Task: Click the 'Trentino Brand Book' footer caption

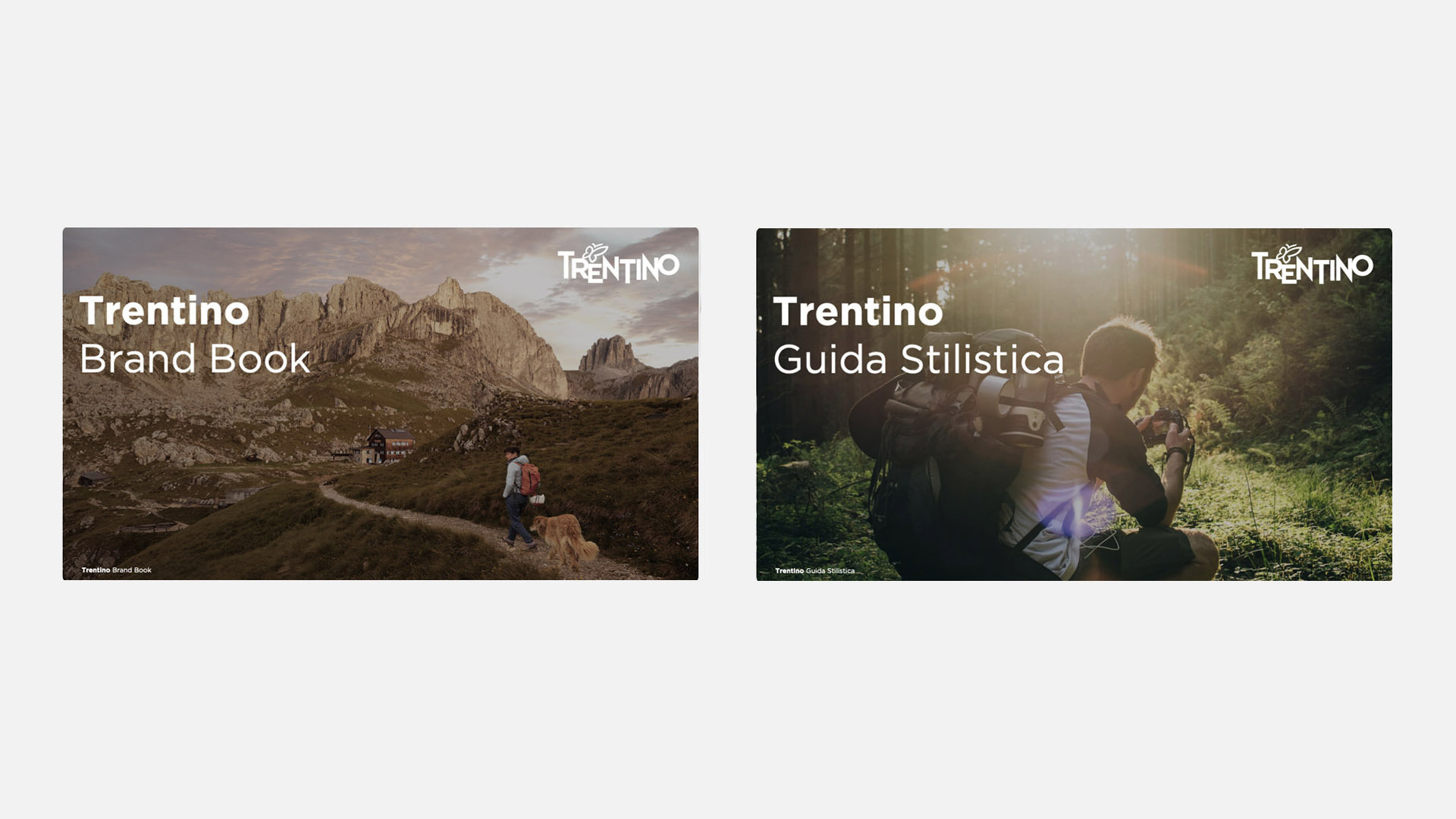Action: click(117, 570)
